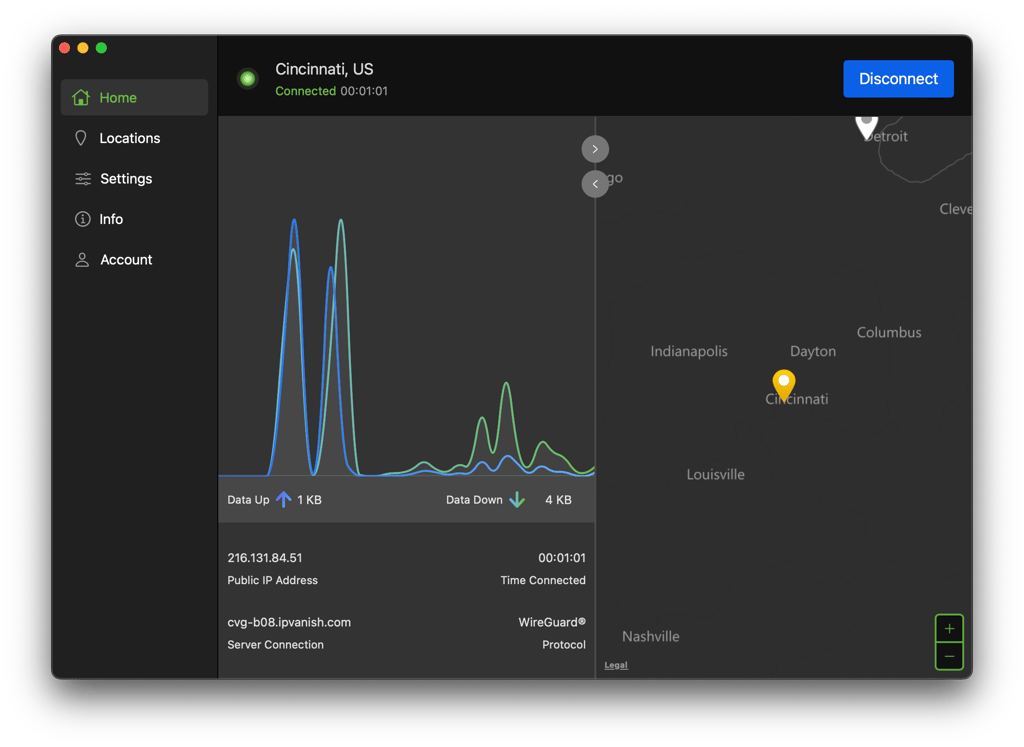Click Columbus label on the map
Screen dimensions: 1024x747
(889, 332)
